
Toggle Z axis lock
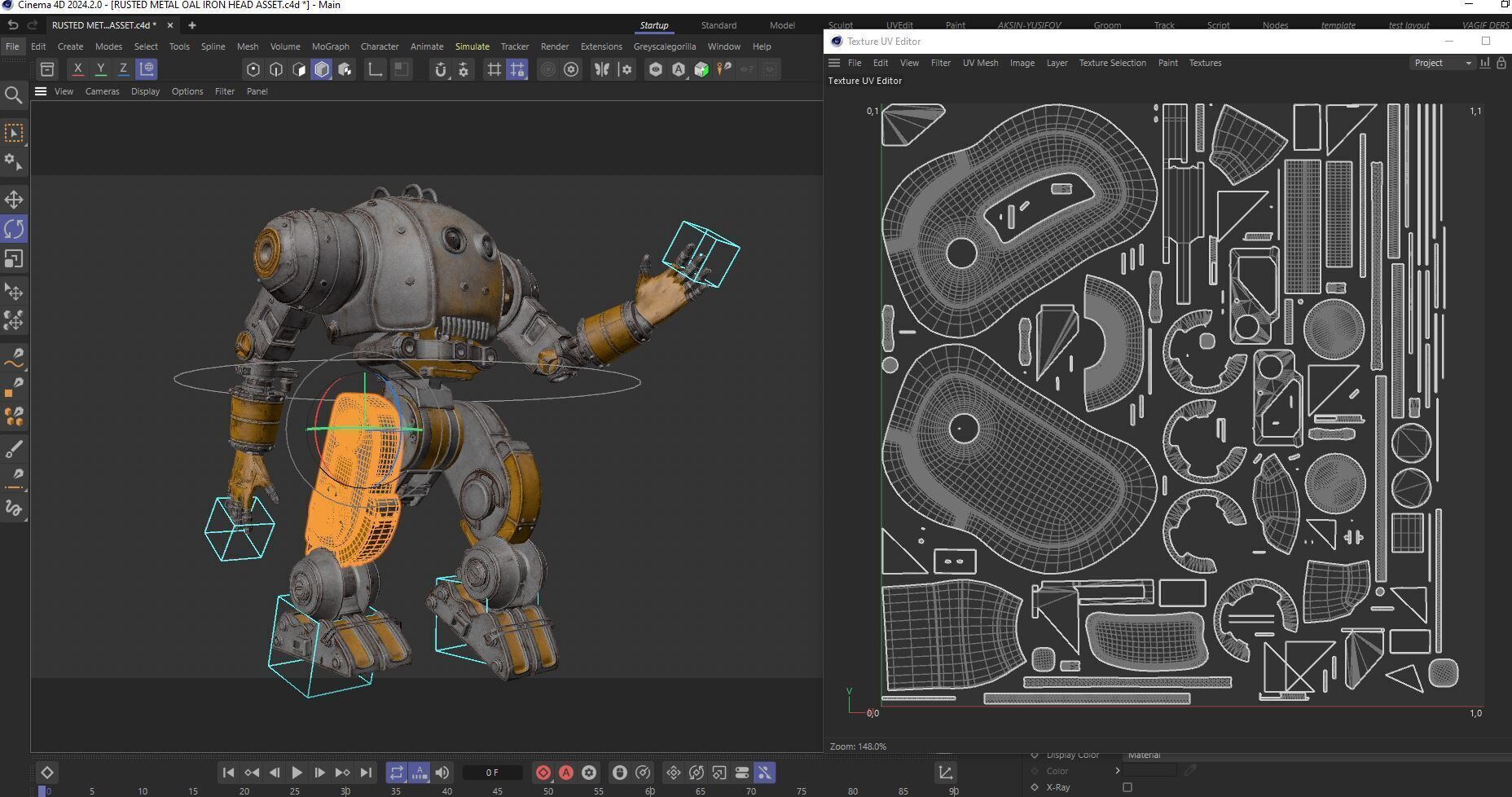coord(123,69)
